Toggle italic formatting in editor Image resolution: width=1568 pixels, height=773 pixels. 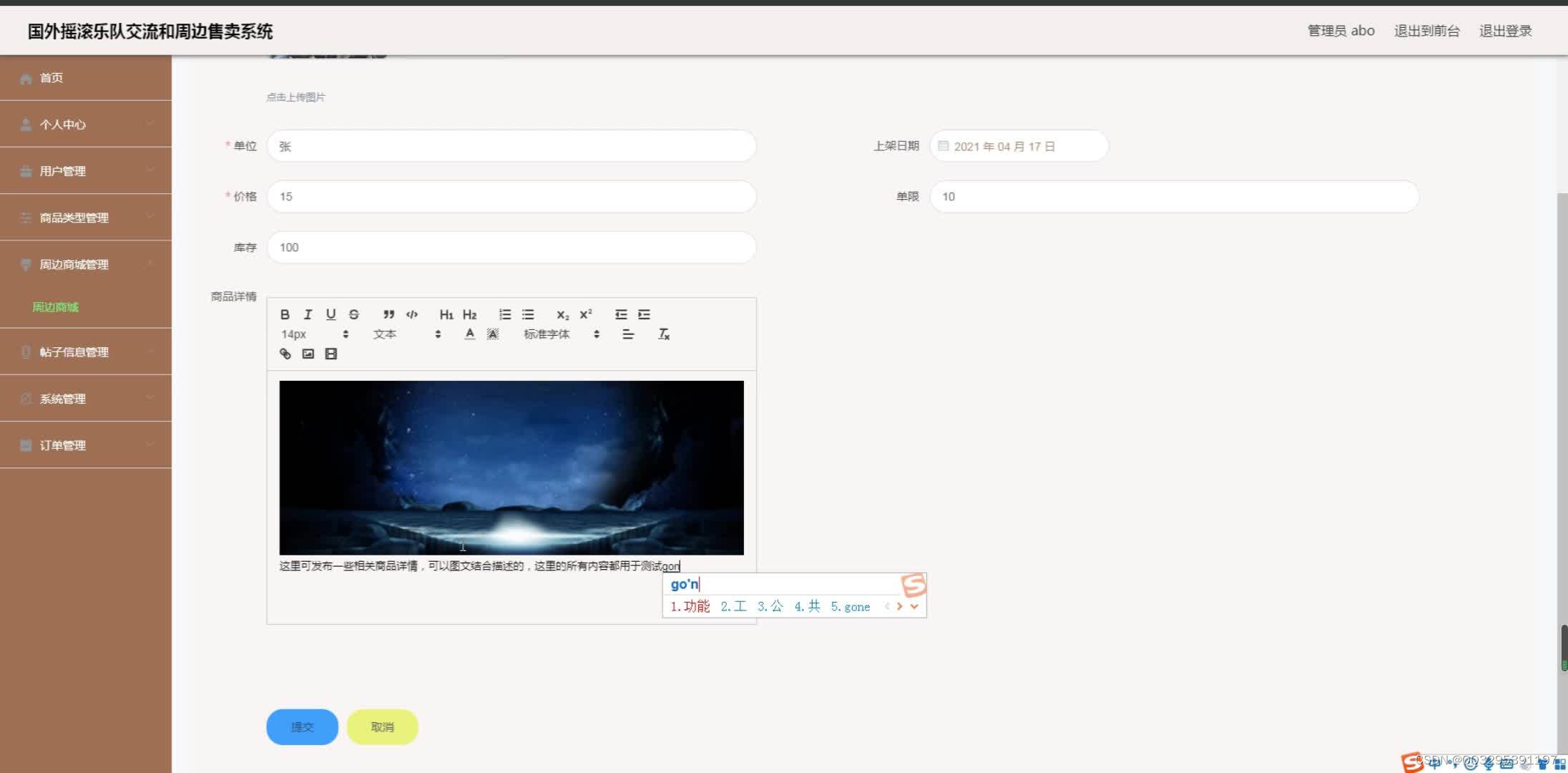point(308,314)
